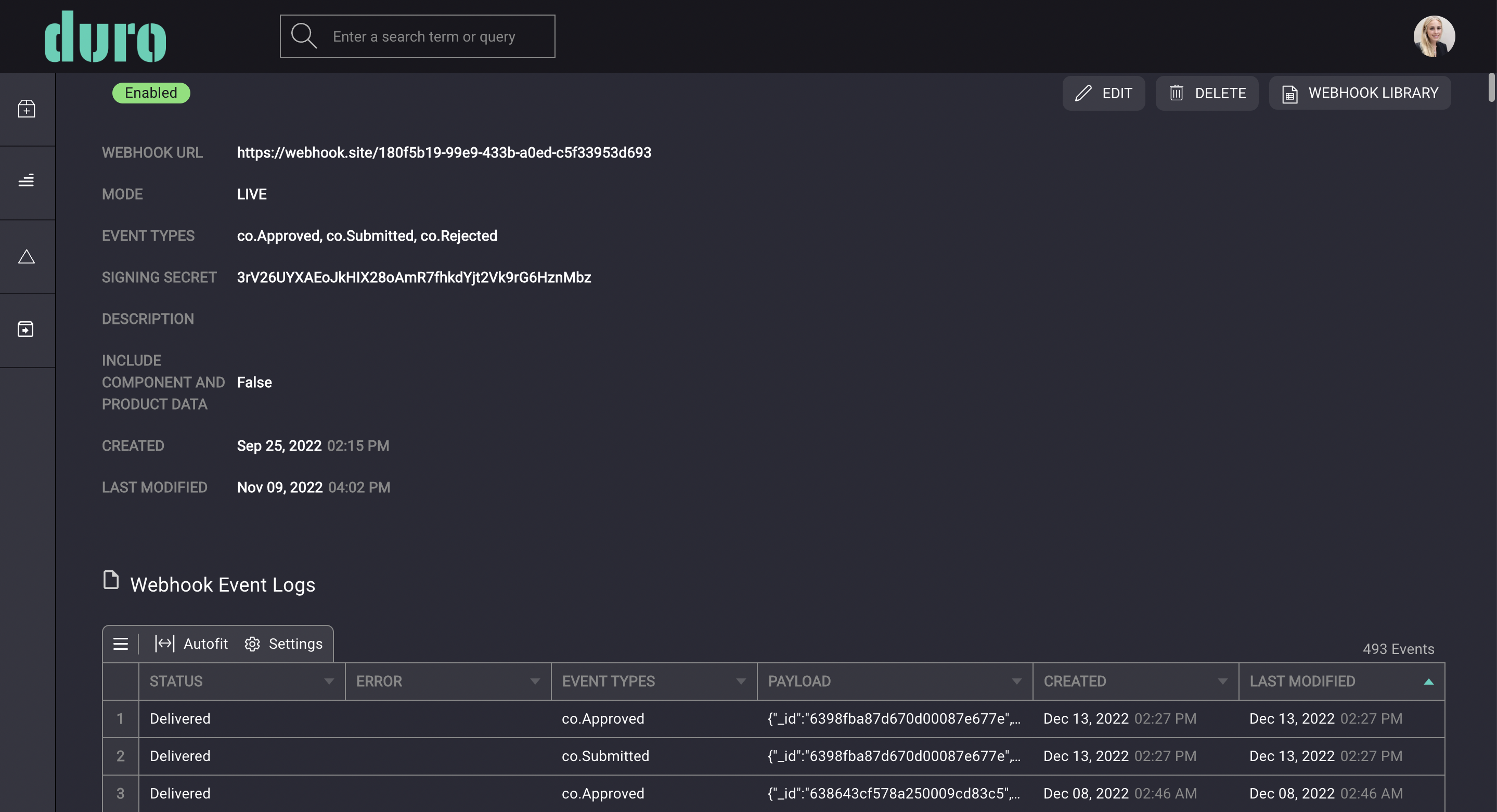Open the export icon in the sidebar
Screen dimensions: 1497x812
point(27,330)
